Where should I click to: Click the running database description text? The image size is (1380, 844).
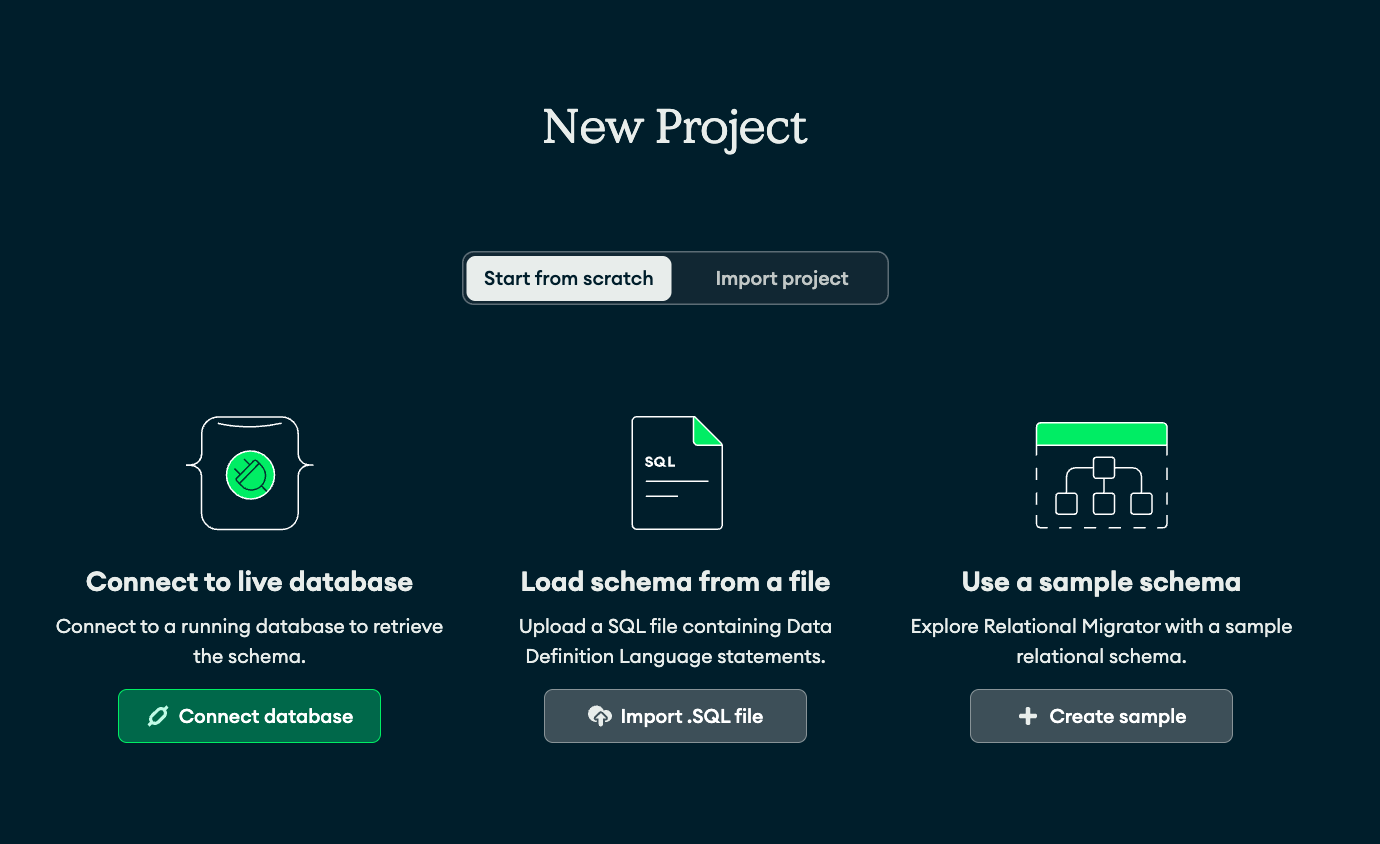coord(249,641)
